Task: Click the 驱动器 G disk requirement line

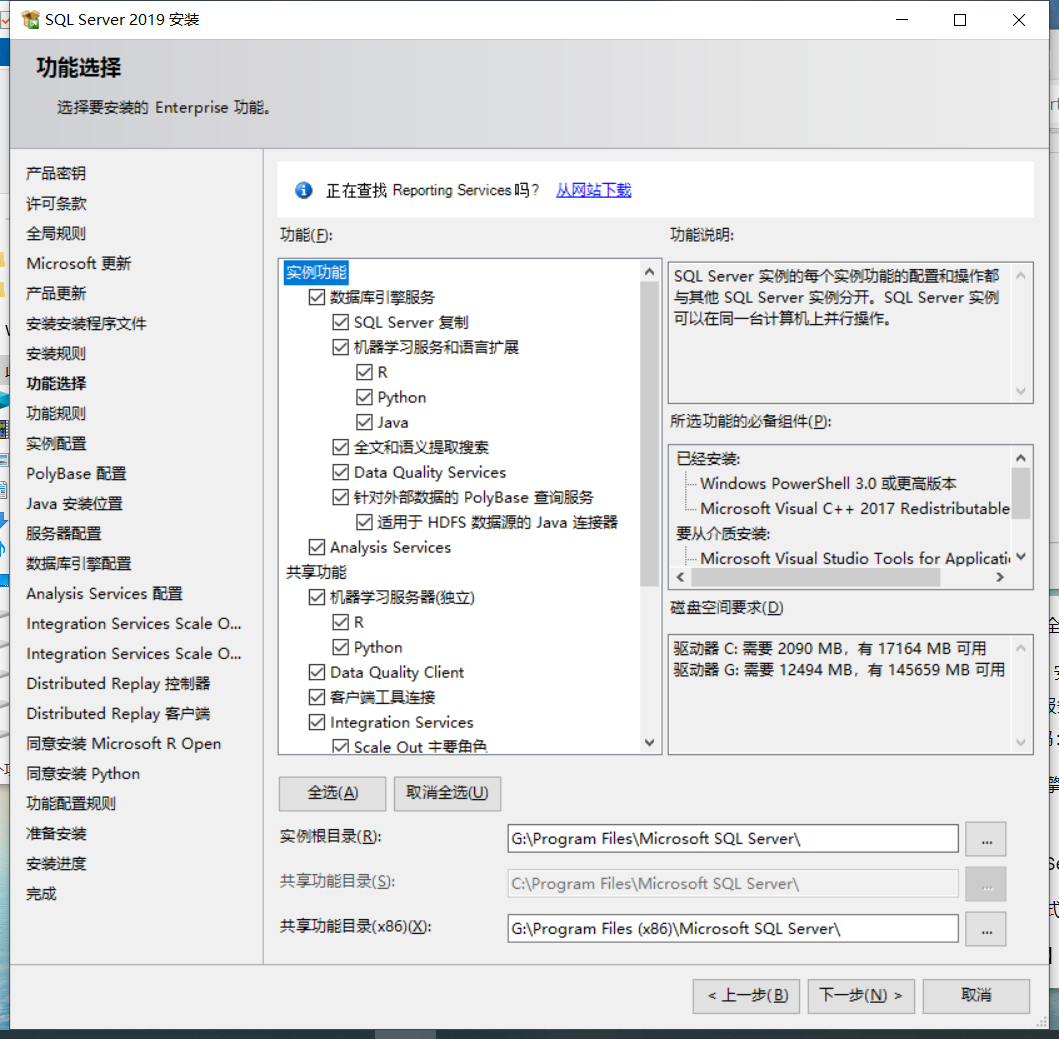Action: pos(839,670)
